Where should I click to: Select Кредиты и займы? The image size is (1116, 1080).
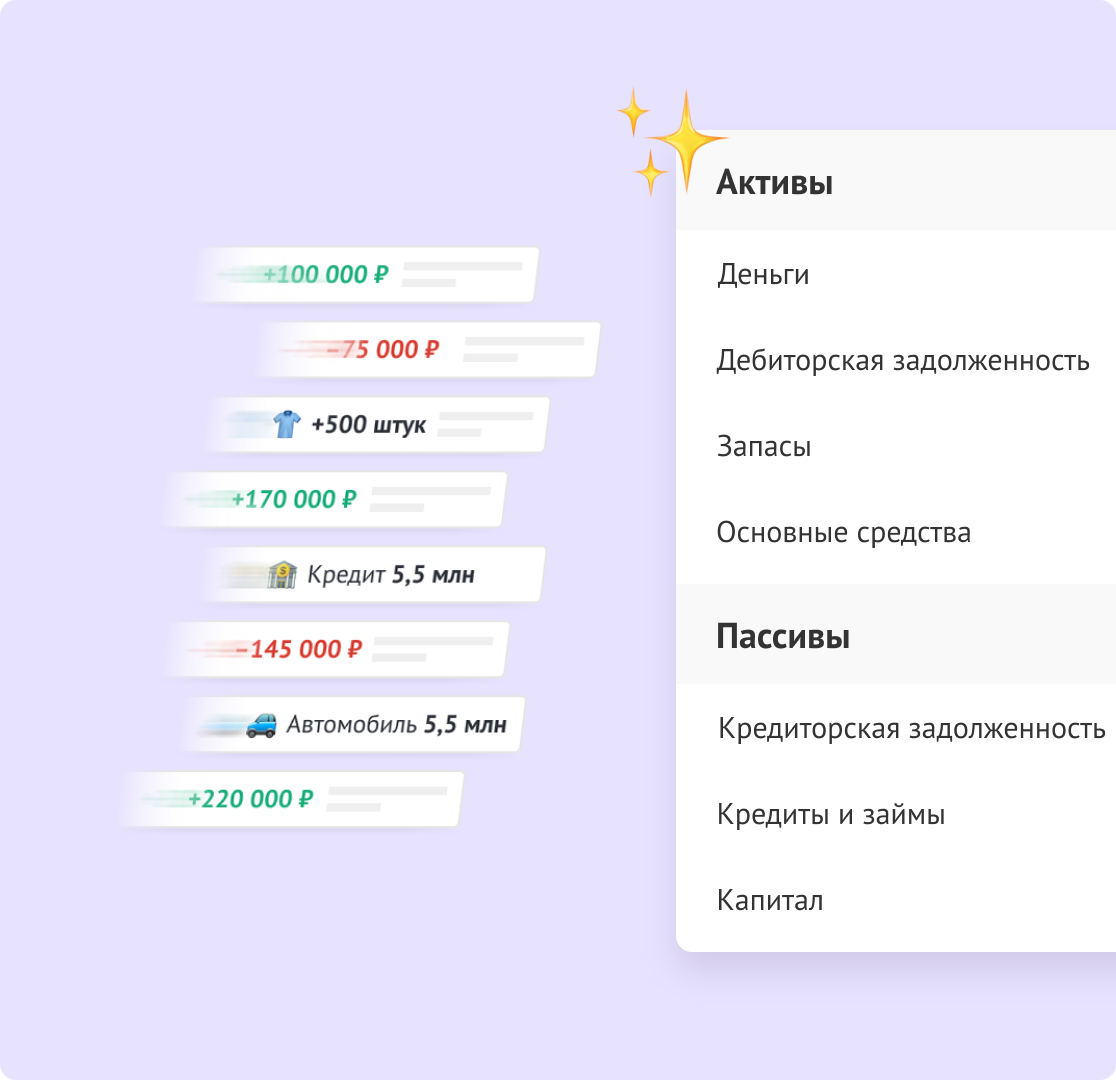click(832, 815)
